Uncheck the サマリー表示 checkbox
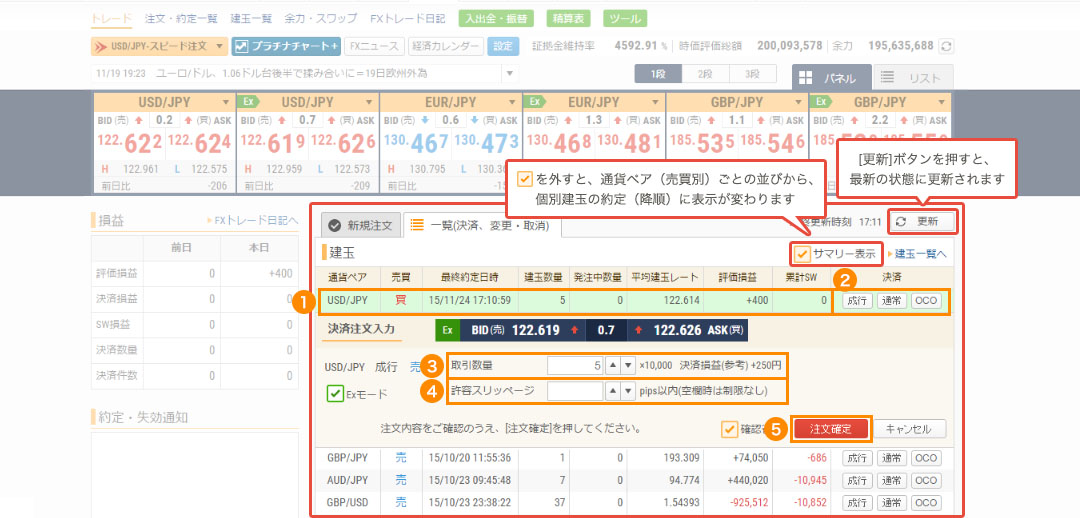Image resolution: width=1080 pixels, height=518 pixels. pyautogui.click(x=801, y=254)
